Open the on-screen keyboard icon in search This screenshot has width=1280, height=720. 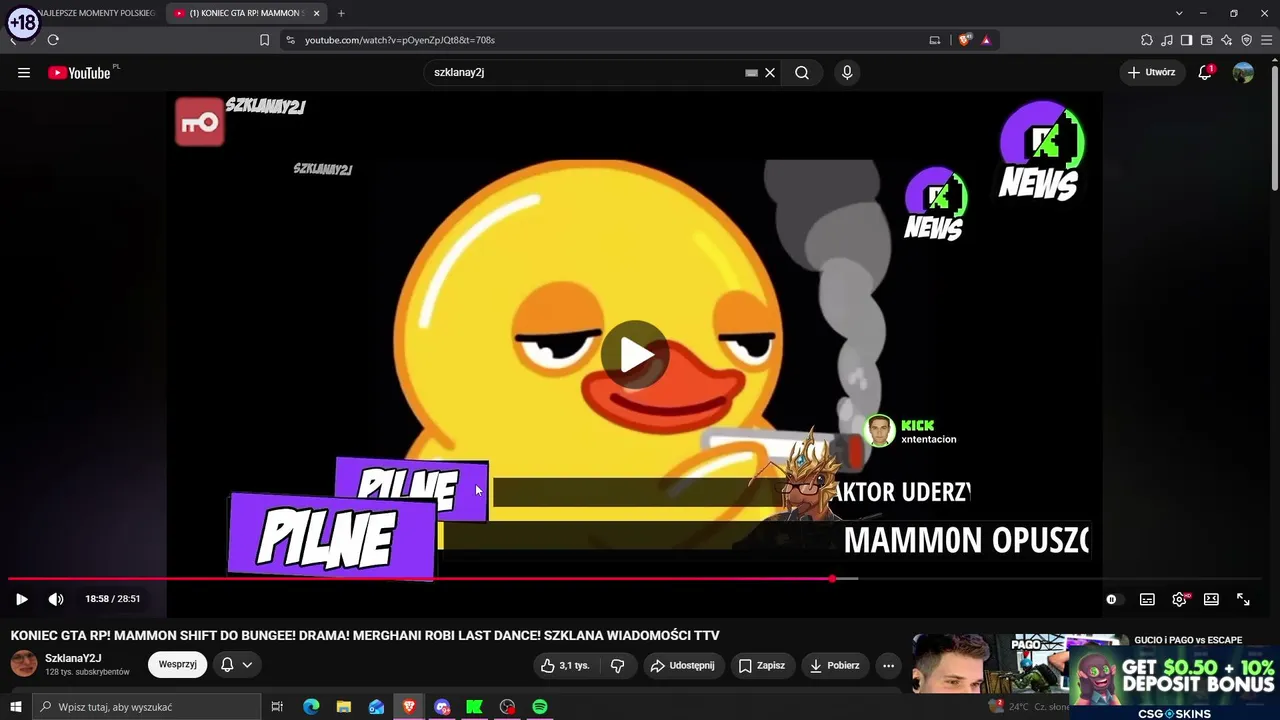point(751,73)
